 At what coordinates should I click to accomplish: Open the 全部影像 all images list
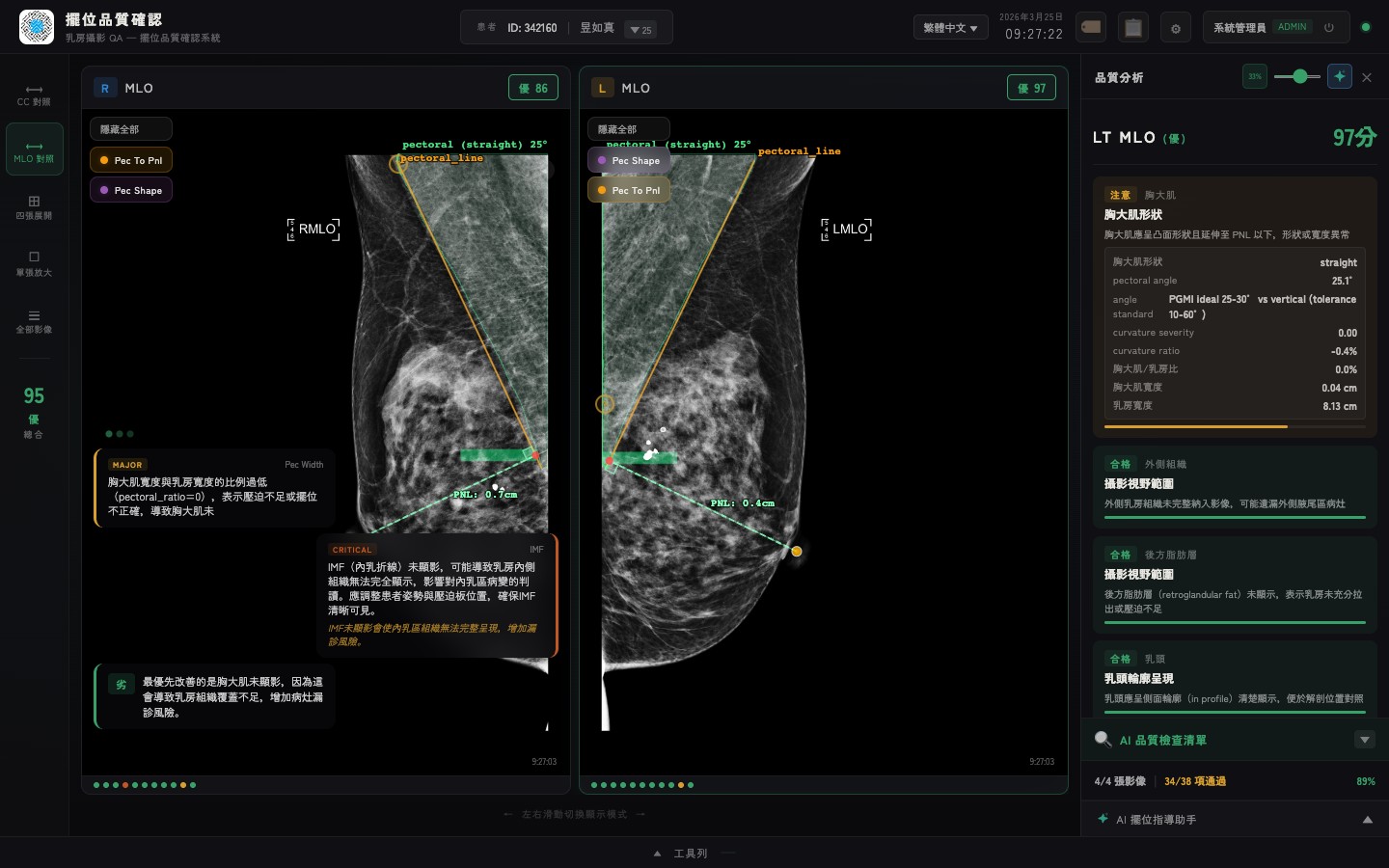[34, 321]
